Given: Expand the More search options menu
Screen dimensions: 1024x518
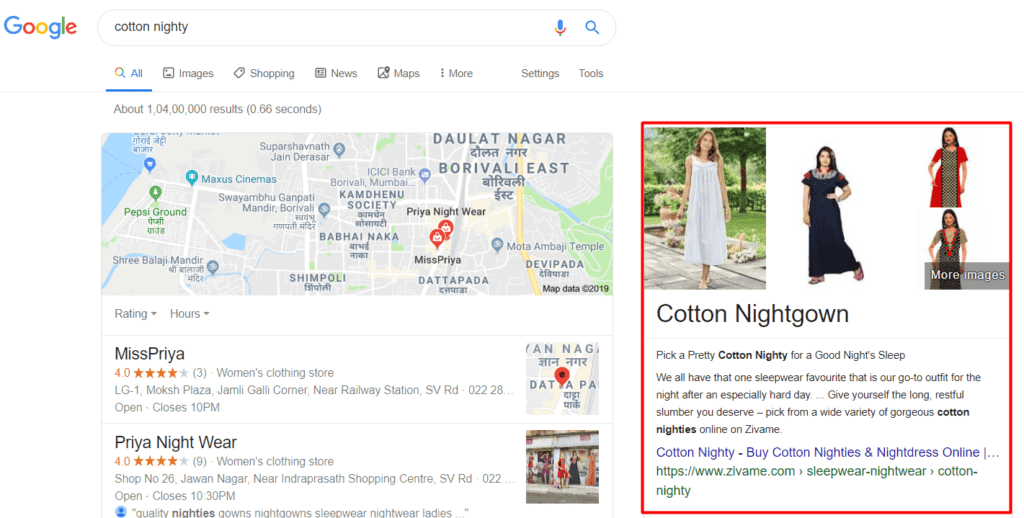Looking at the screenshot, I should [454, 73].
